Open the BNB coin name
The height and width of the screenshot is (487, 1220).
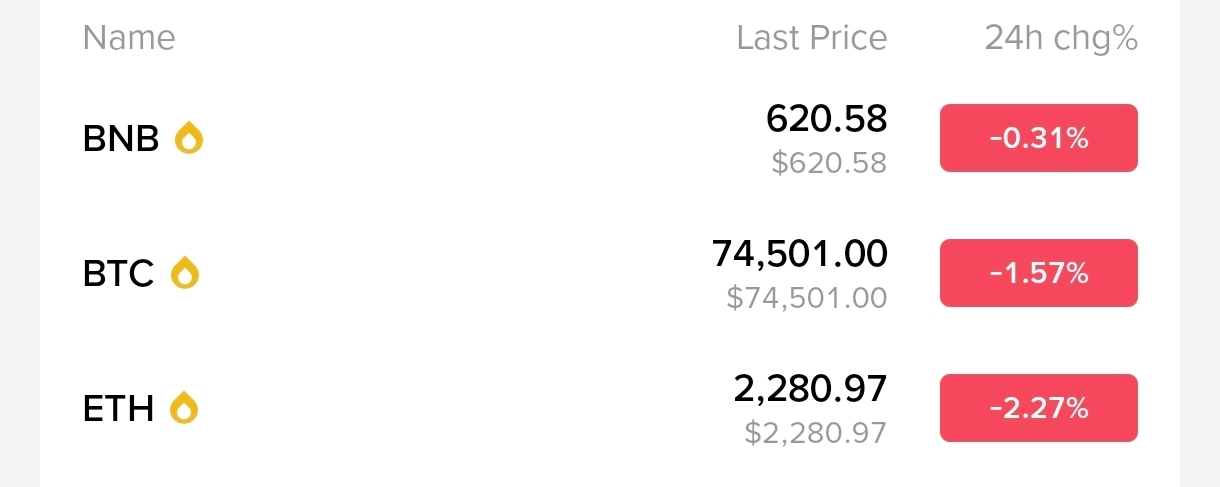pos(121,139)
